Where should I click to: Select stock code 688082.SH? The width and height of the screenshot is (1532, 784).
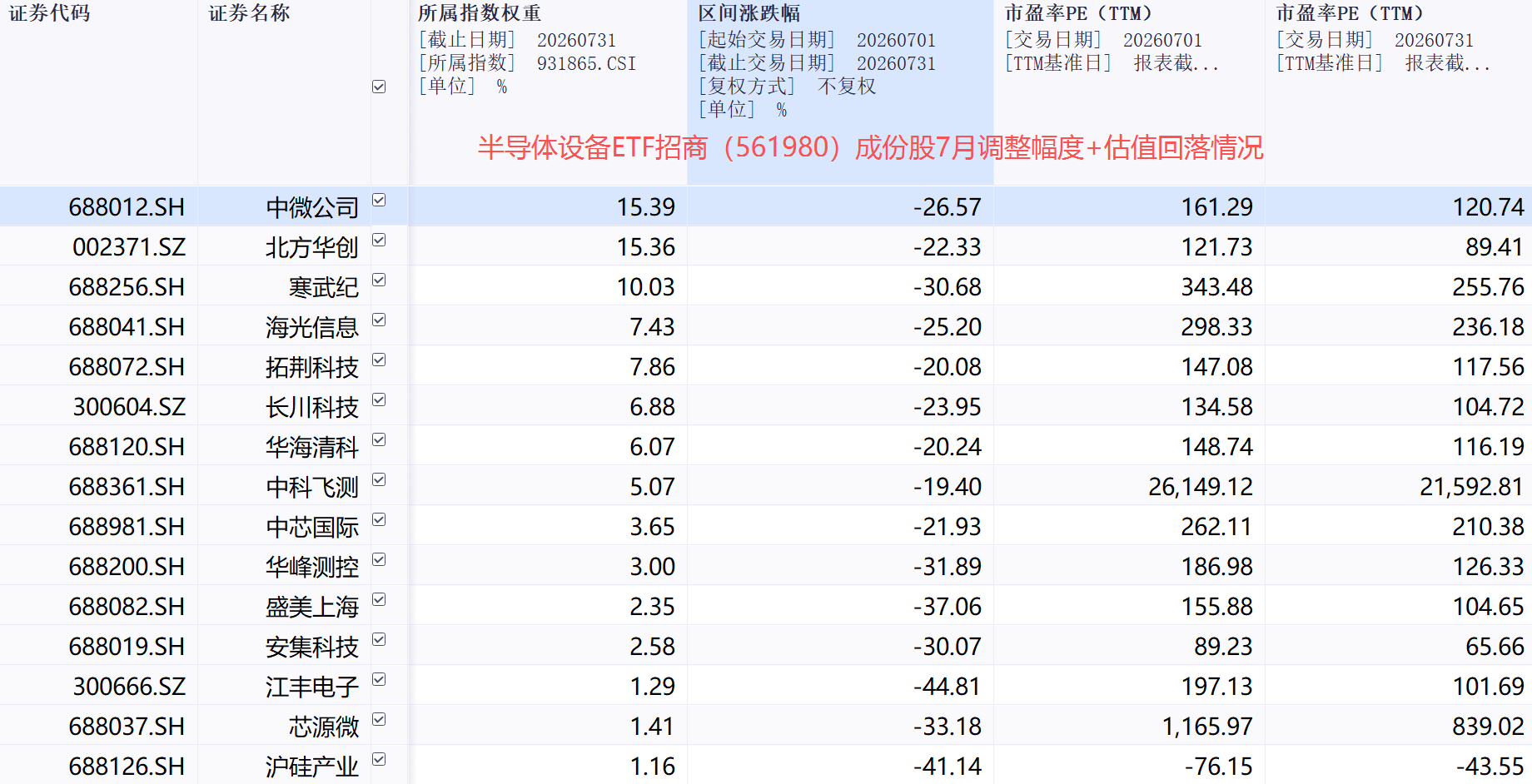pyautogui.click(x=127, y=606)
